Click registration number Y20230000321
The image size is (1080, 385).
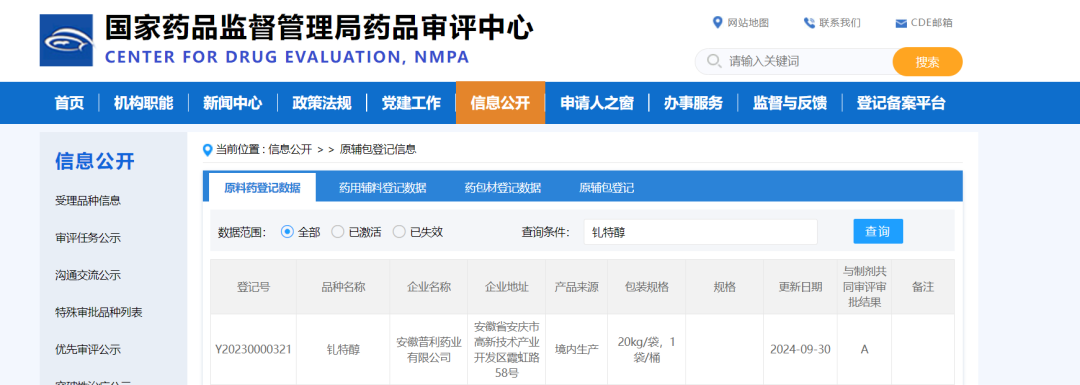pos(253,349)
